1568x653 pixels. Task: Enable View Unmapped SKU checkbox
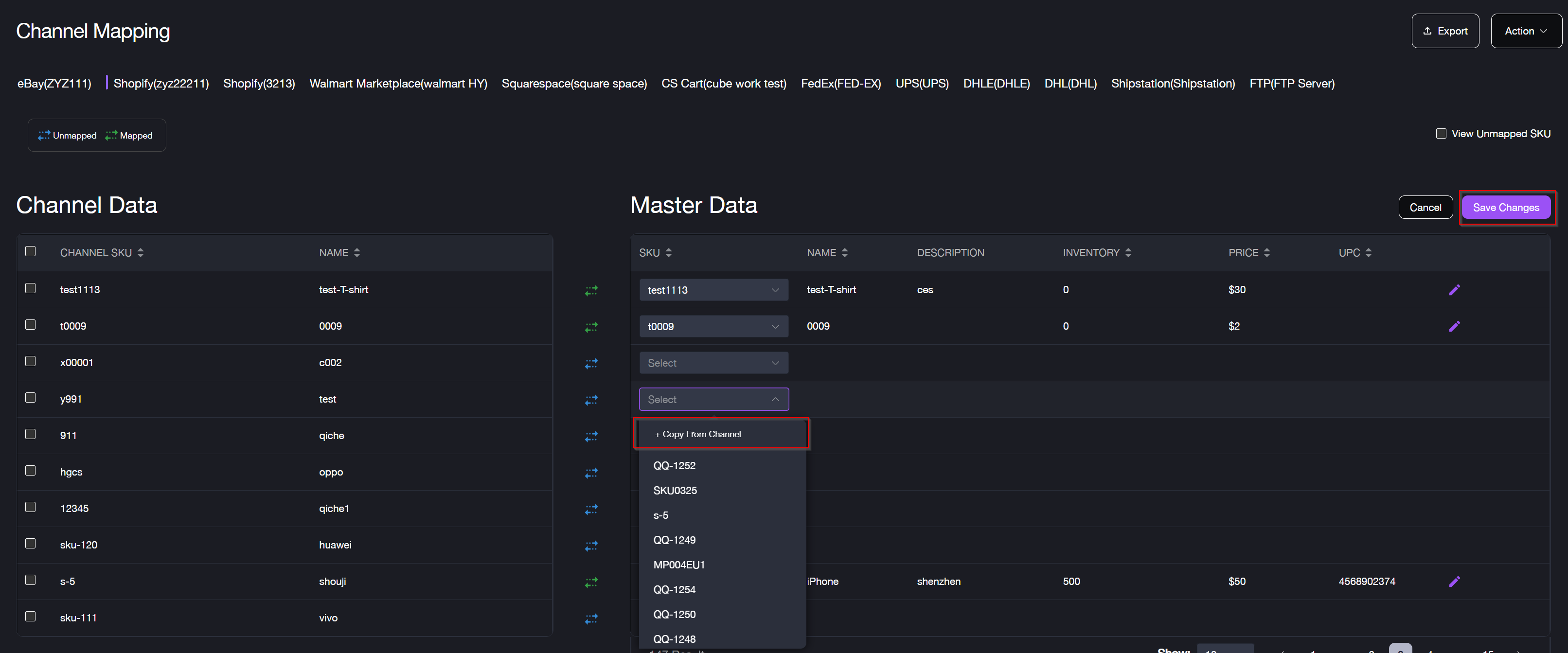tap(1441, 134)
